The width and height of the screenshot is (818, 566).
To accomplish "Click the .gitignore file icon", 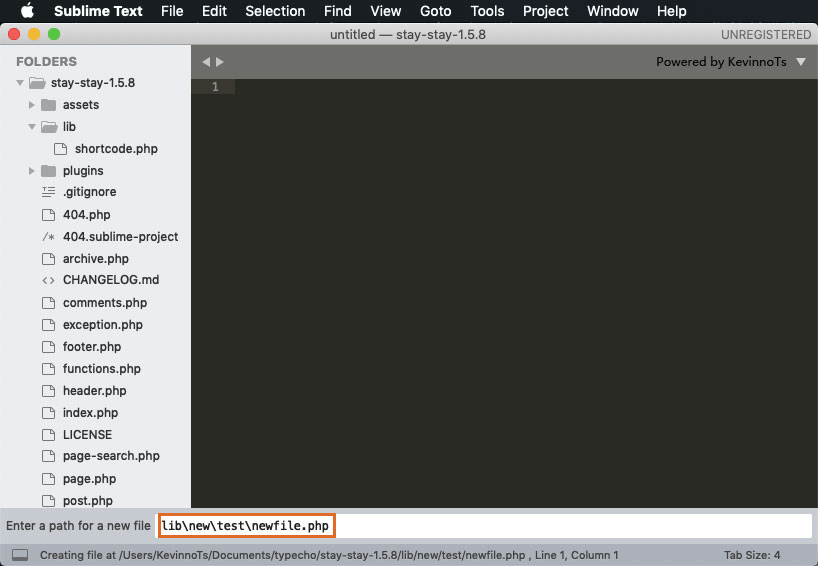I will click(49, 192).
